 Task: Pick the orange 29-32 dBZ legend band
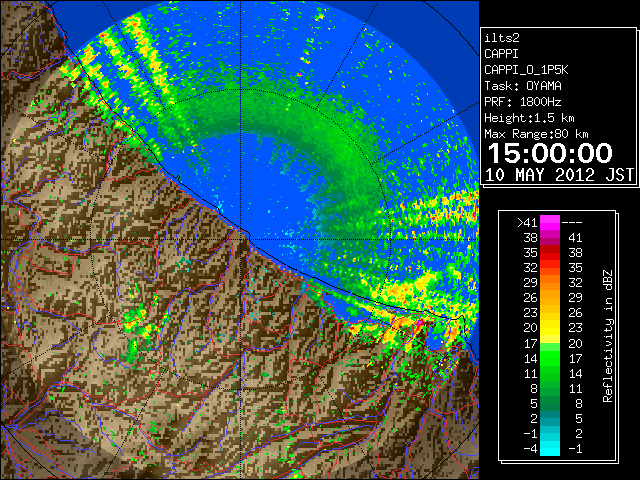[550, 283]
